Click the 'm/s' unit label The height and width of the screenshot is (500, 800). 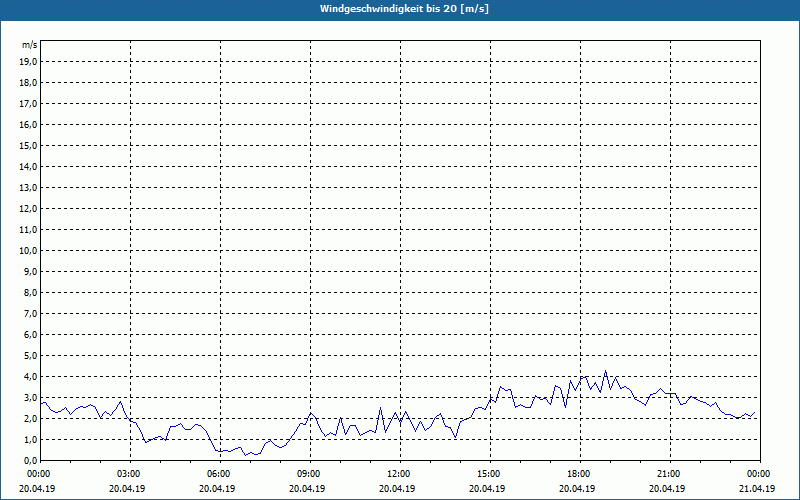click(x=30, y=45)
